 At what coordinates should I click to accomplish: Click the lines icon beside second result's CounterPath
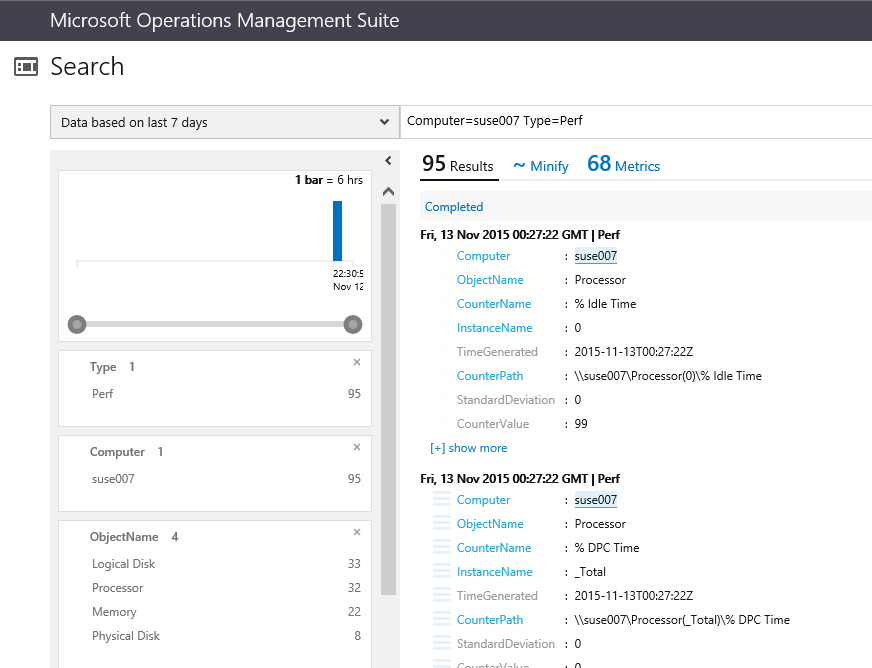441,620
